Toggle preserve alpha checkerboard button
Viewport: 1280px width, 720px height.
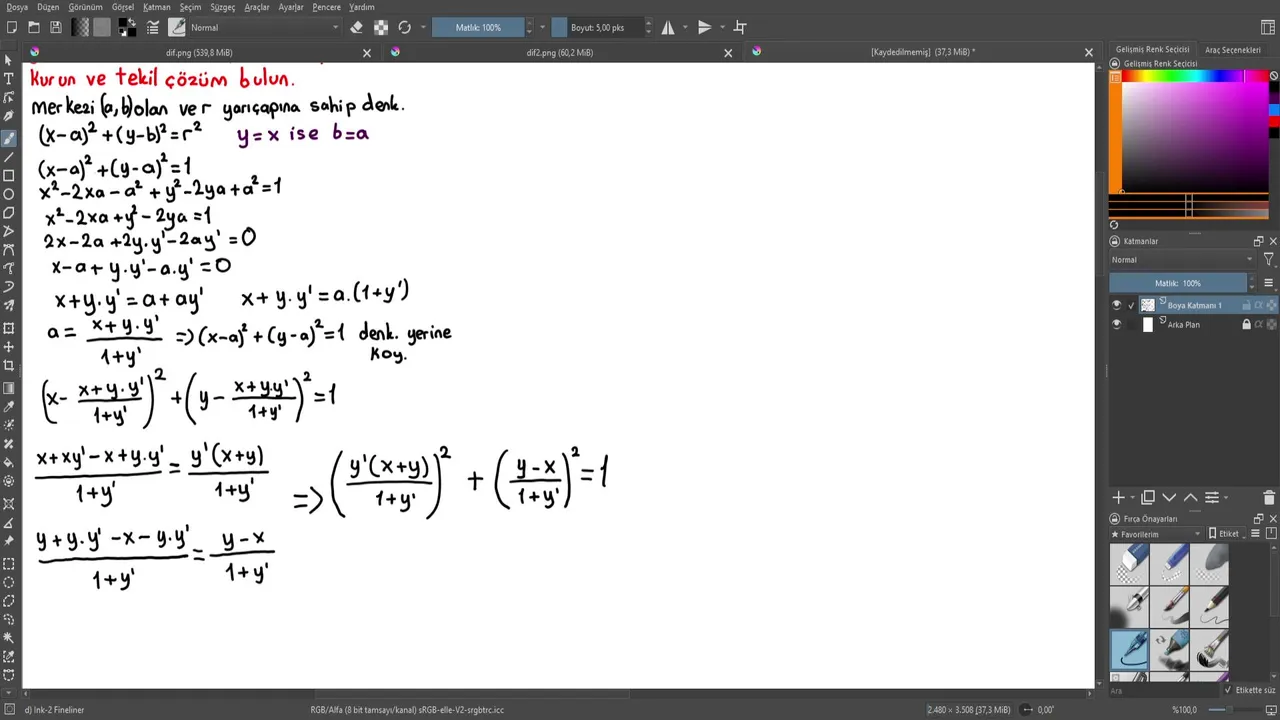[x=381, y=27]
